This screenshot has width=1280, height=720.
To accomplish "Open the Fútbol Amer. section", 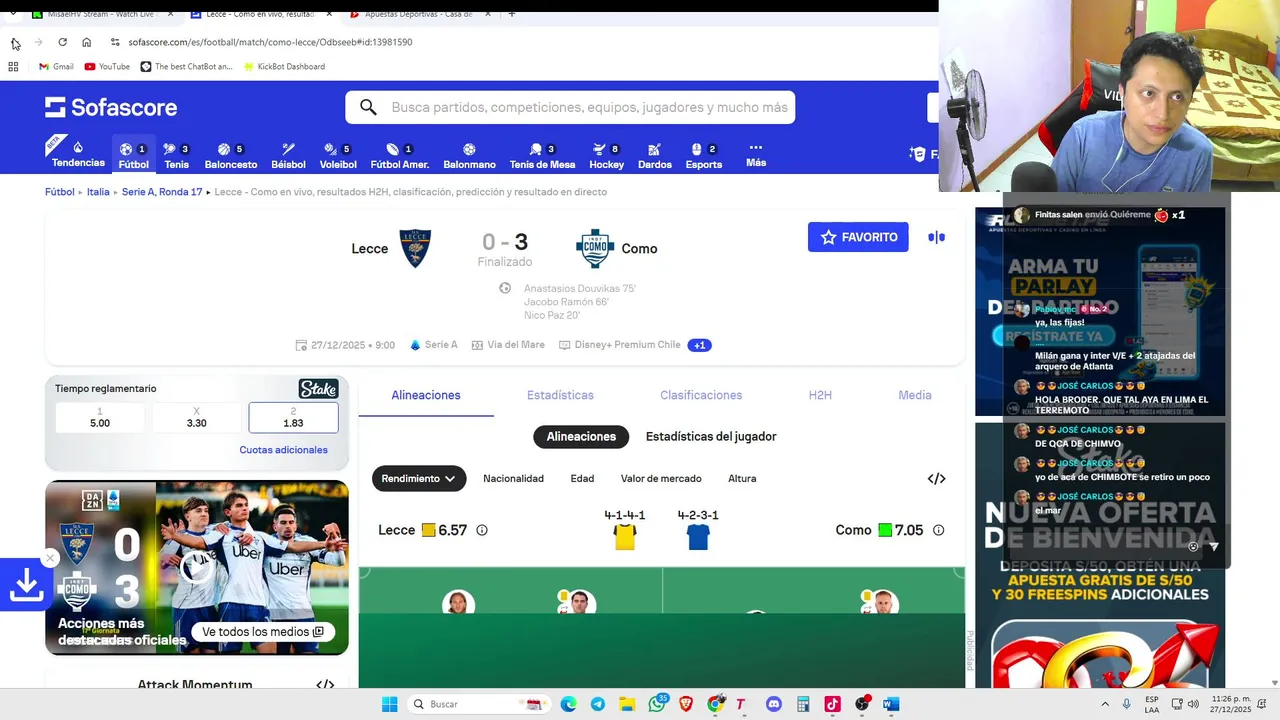I will 400,155.
